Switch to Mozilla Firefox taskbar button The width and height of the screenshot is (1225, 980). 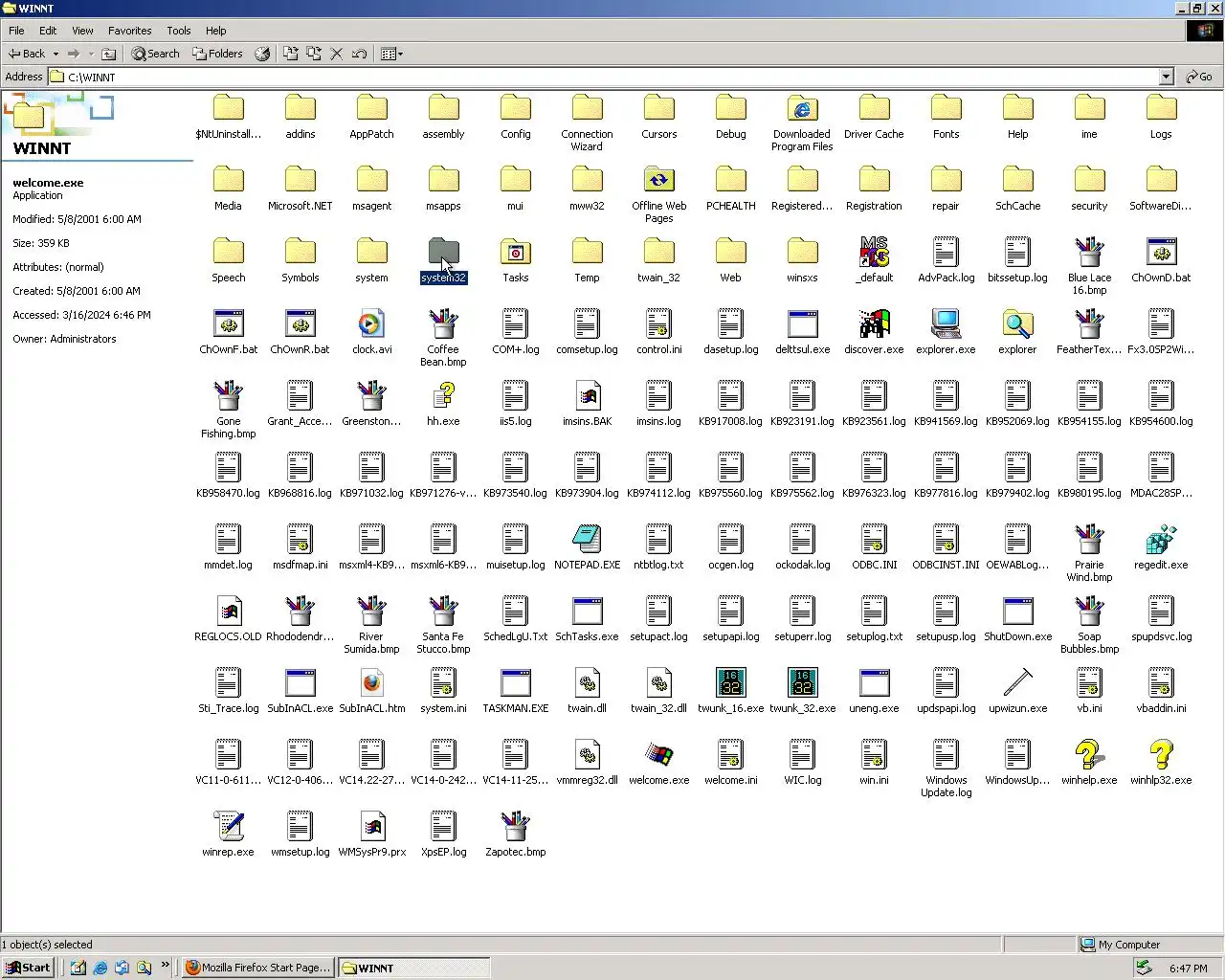click(257, 968)
